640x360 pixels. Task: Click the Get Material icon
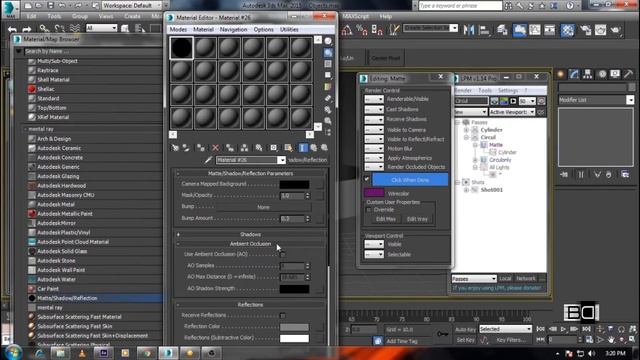(x=175, y=148)
